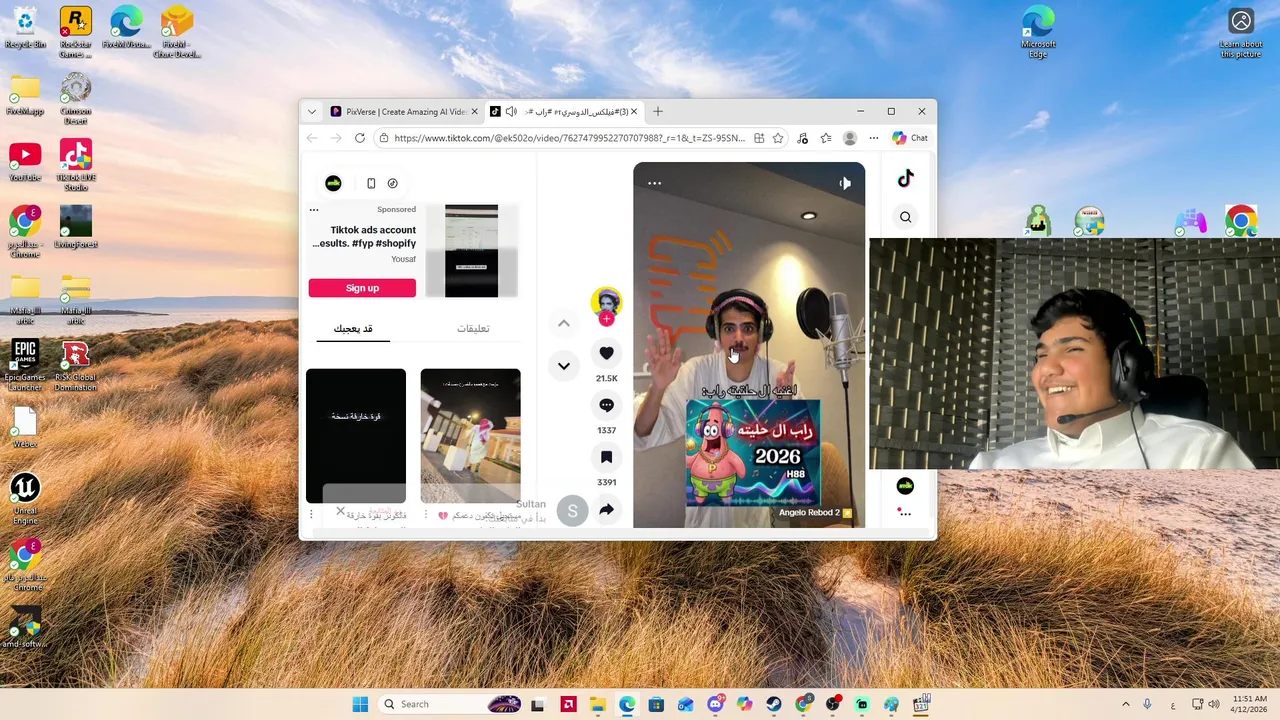Open File Explorer from the taskbar

(597, 704)
